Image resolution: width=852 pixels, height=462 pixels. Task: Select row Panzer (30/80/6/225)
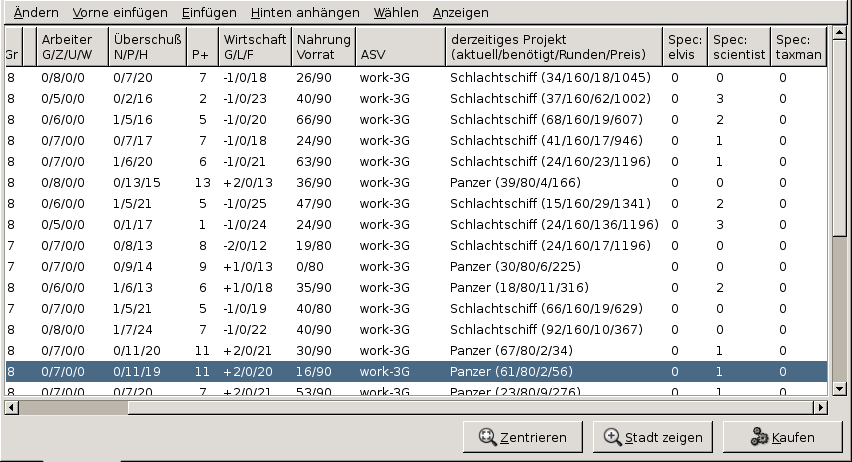[416, 267]
